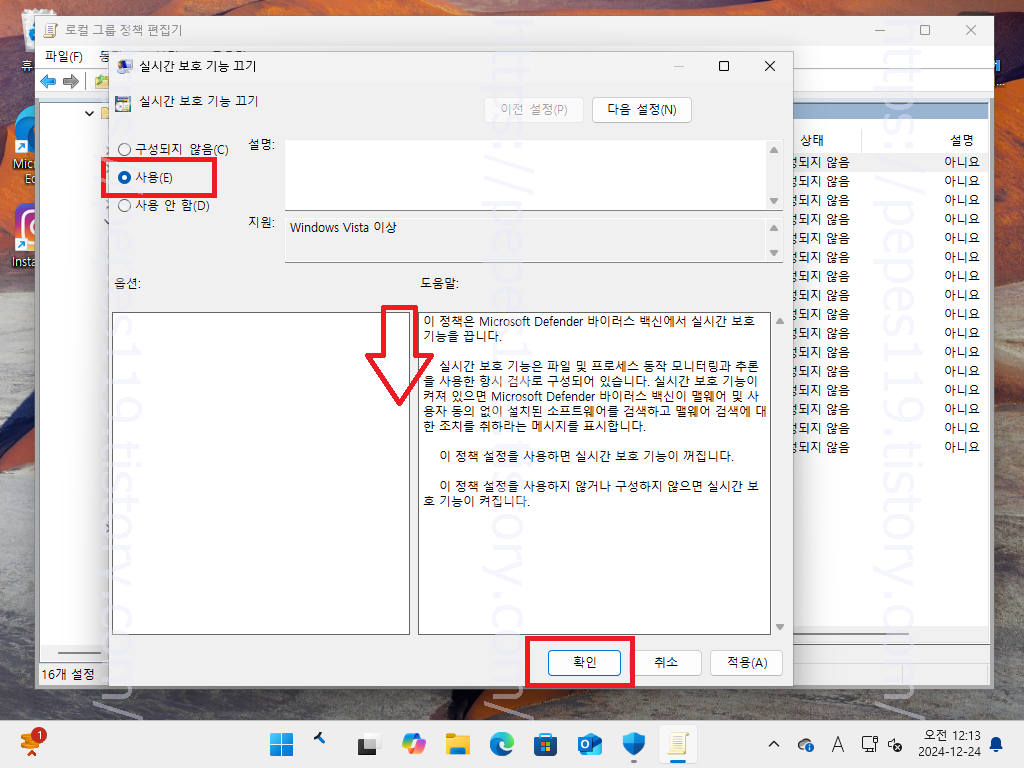Click the horizontal scrollbar in editor right pane
This screenshot has width=1024, height=768.
click(850, 633)
